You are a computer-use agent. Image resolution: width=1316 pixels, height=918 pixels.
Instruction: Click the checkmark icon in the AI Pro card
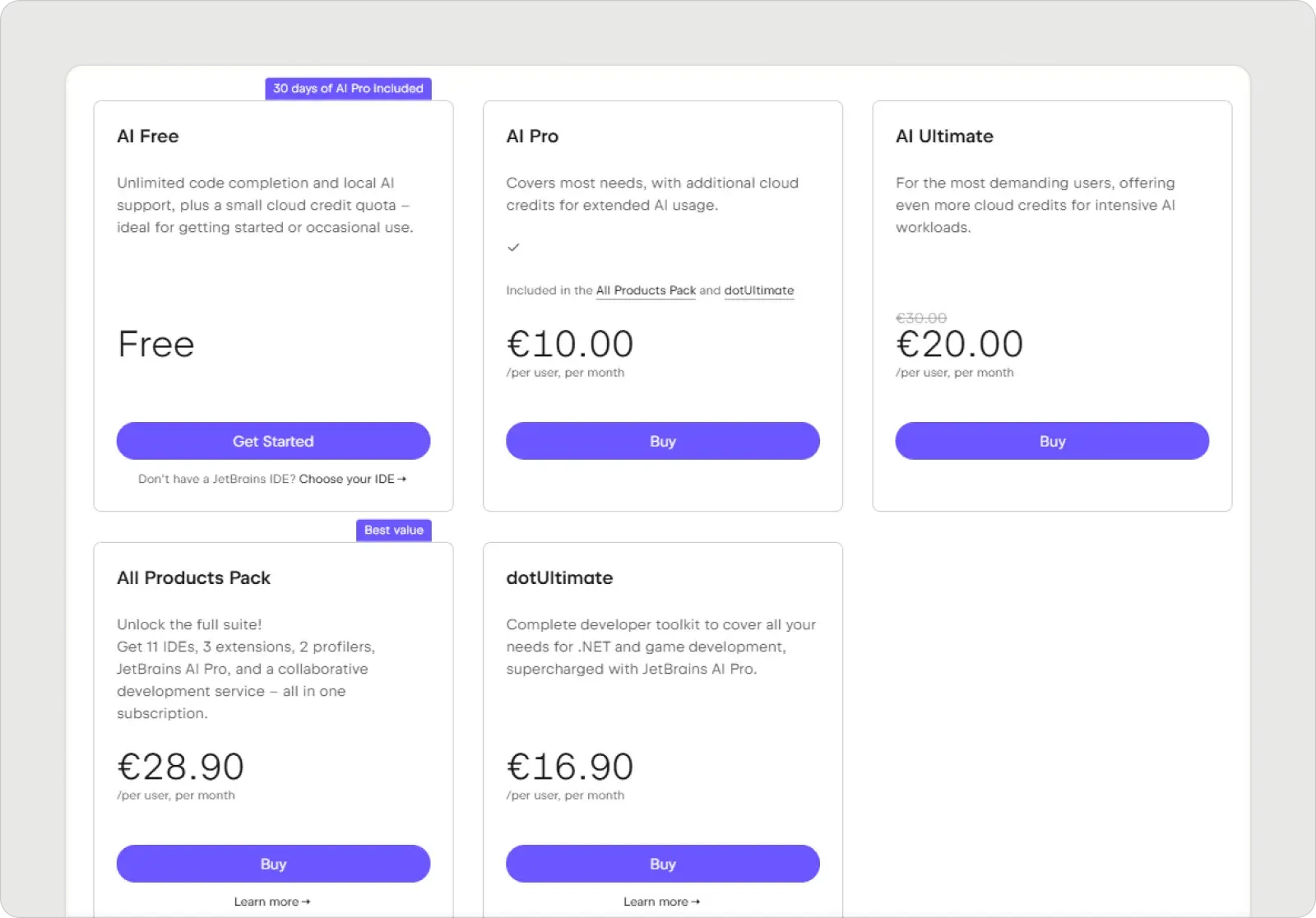click(x=513, y=248)
